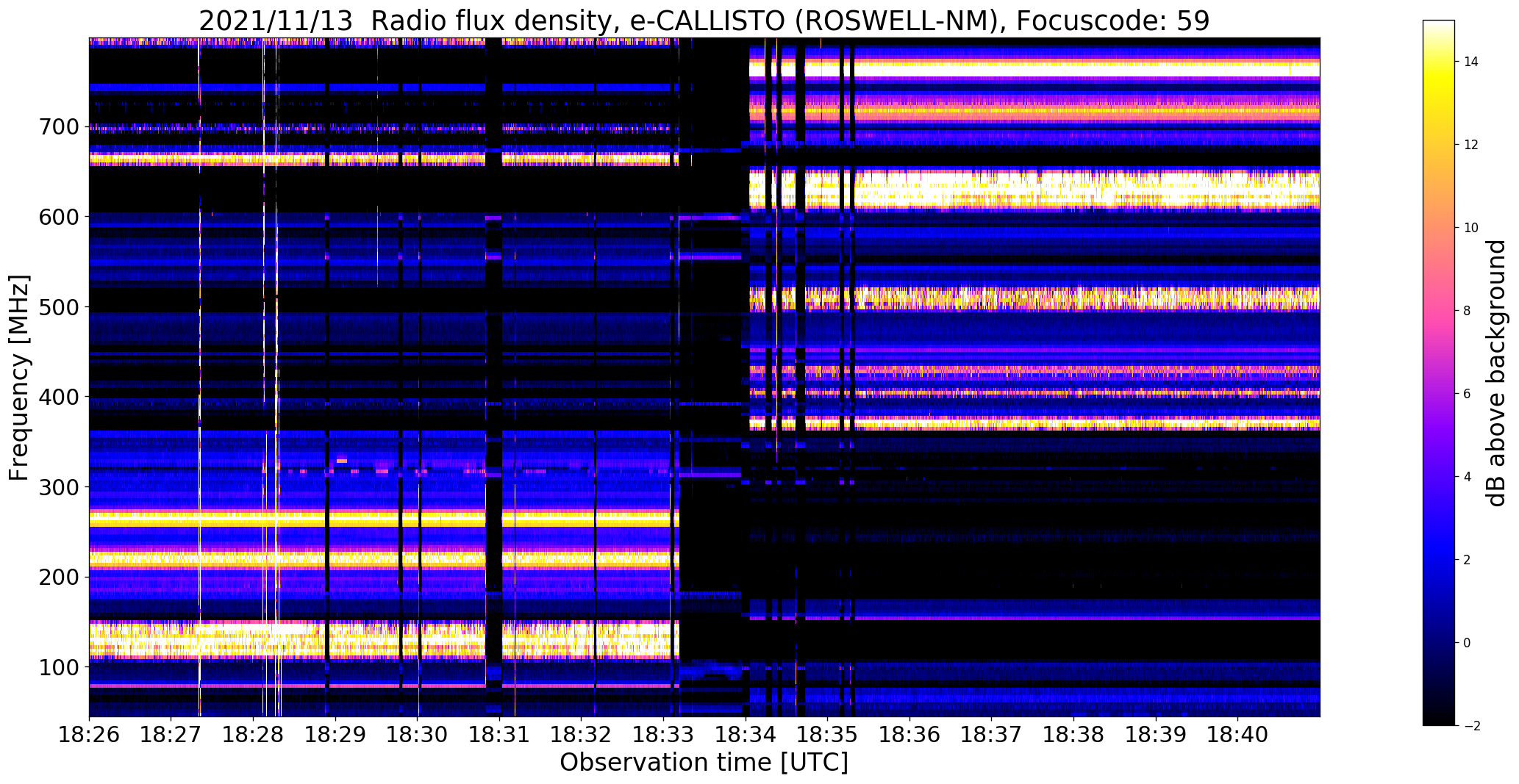The image size is (1519, 784).
Task: Click the 18:36 time tick label
Action: pos(909,736)
